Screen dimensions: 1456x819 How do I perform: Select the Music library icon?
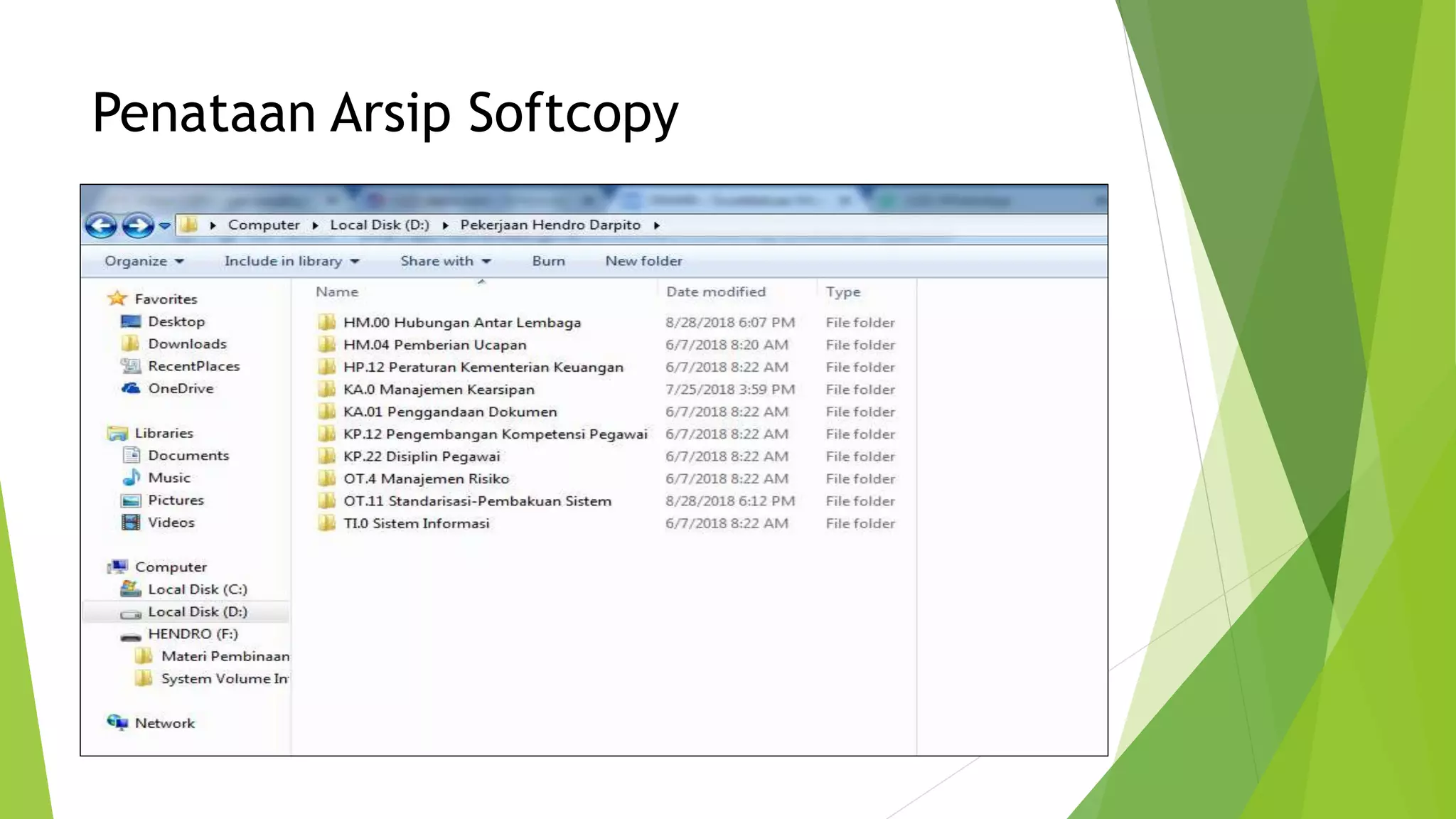[132, 478]
